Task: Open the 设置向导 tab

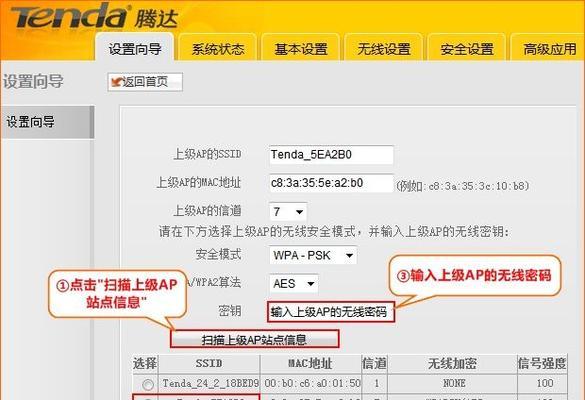Action: pos(135,48)
